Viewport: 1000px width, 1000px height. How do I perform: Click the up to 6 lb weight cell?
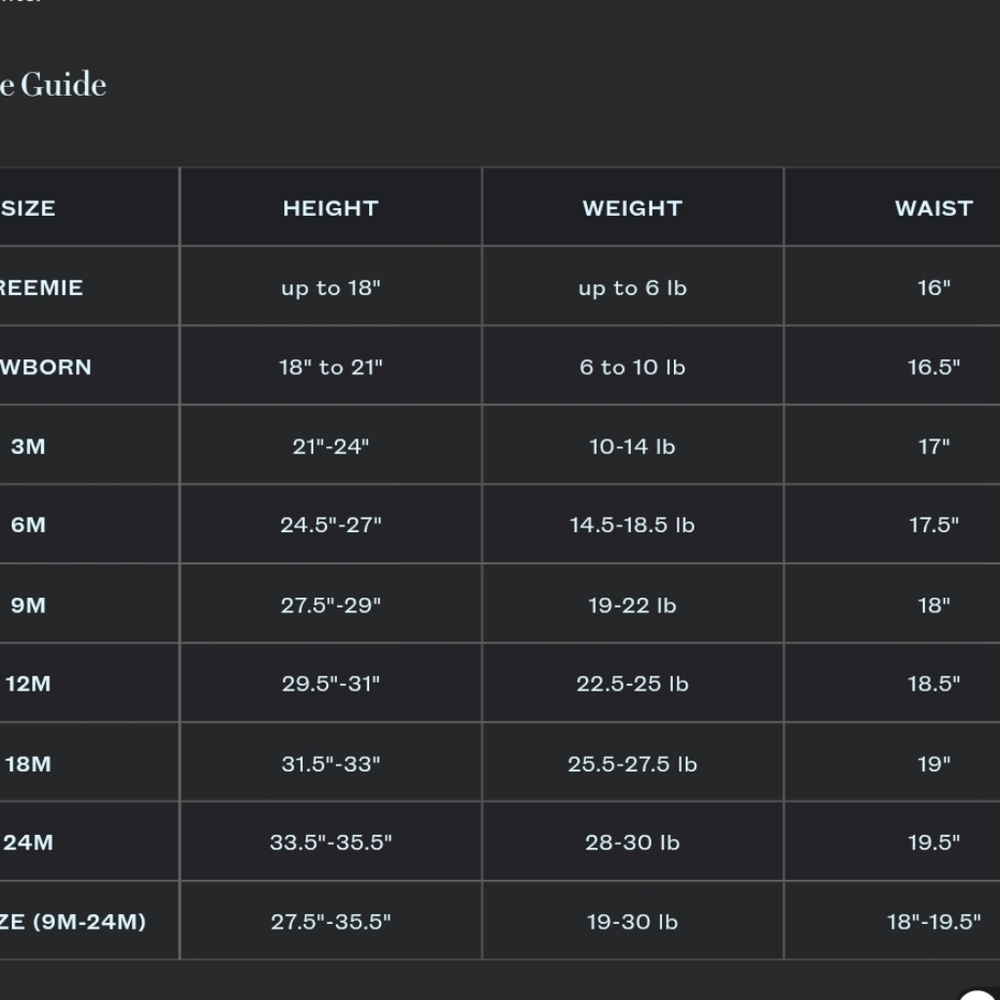pyautogui.click(x=632, y=288)
